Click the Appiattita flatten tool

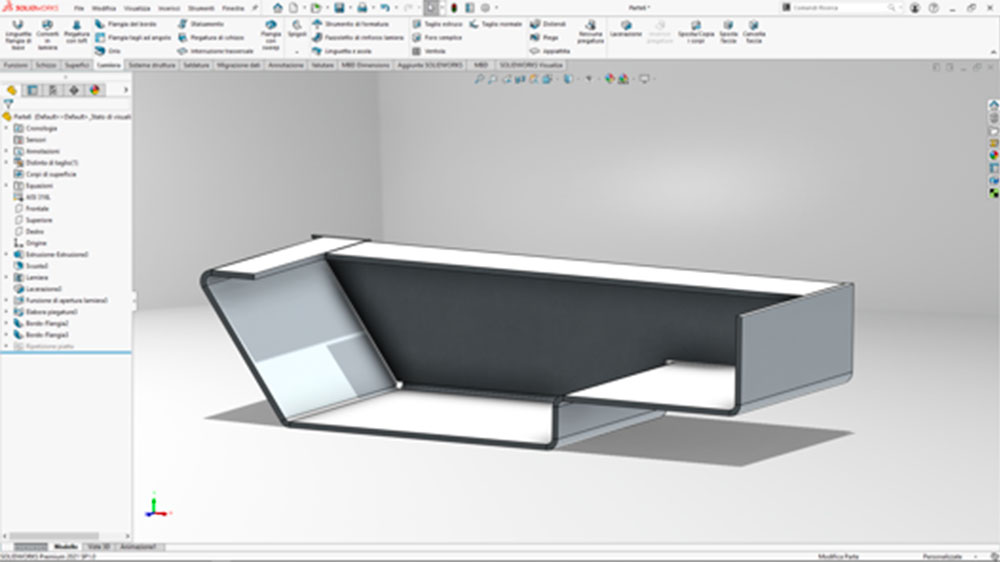coord(550,51)
